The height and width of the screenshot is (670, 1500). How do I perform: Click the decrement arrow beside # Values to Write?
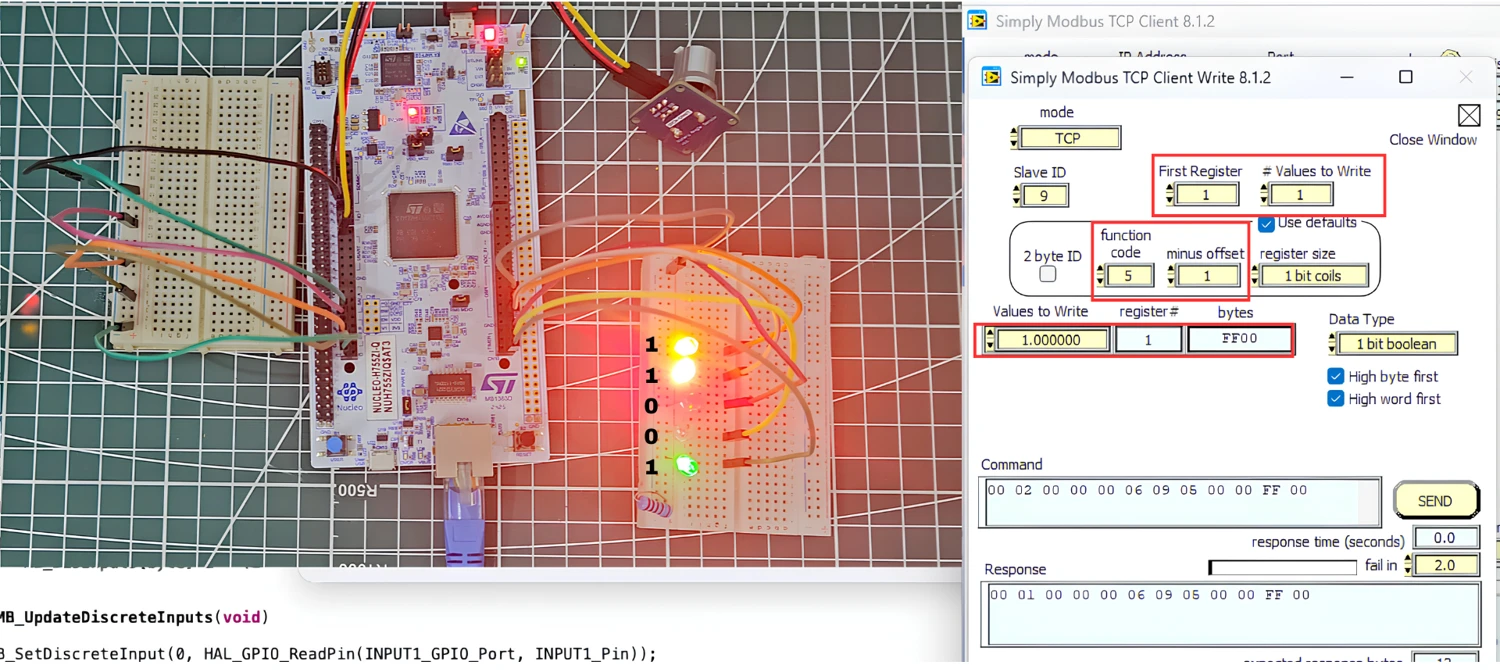point(1264,199)
